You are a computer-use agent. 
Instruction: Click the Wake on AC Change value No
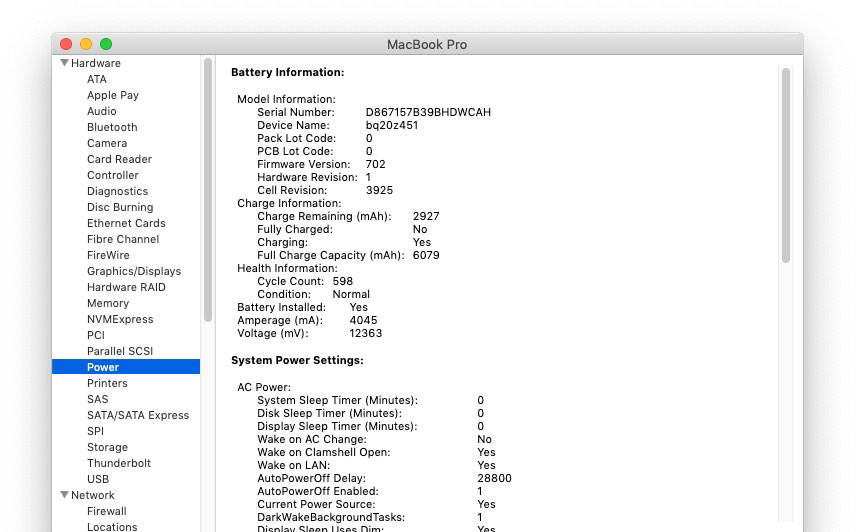(484, 440)
